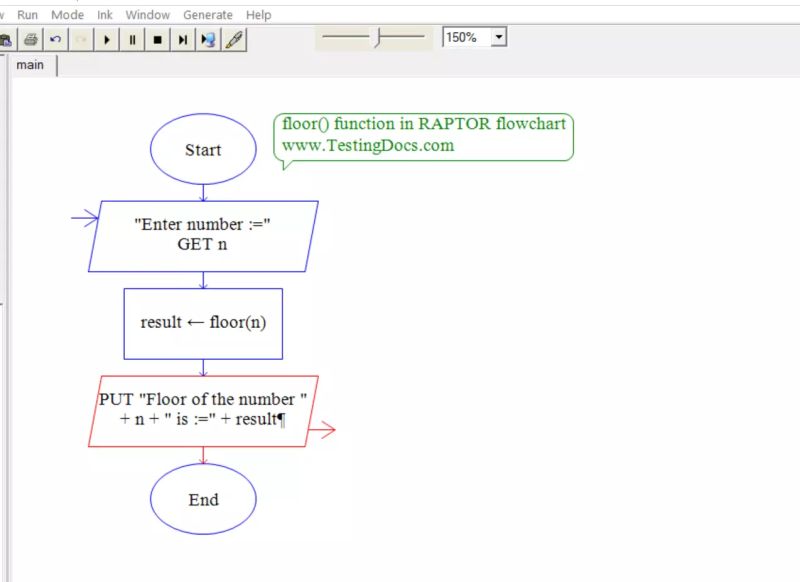The height and width of the screenshot is (582, 800).
Task: Step through the flowchart one symbol
Action: click(182, 39)
